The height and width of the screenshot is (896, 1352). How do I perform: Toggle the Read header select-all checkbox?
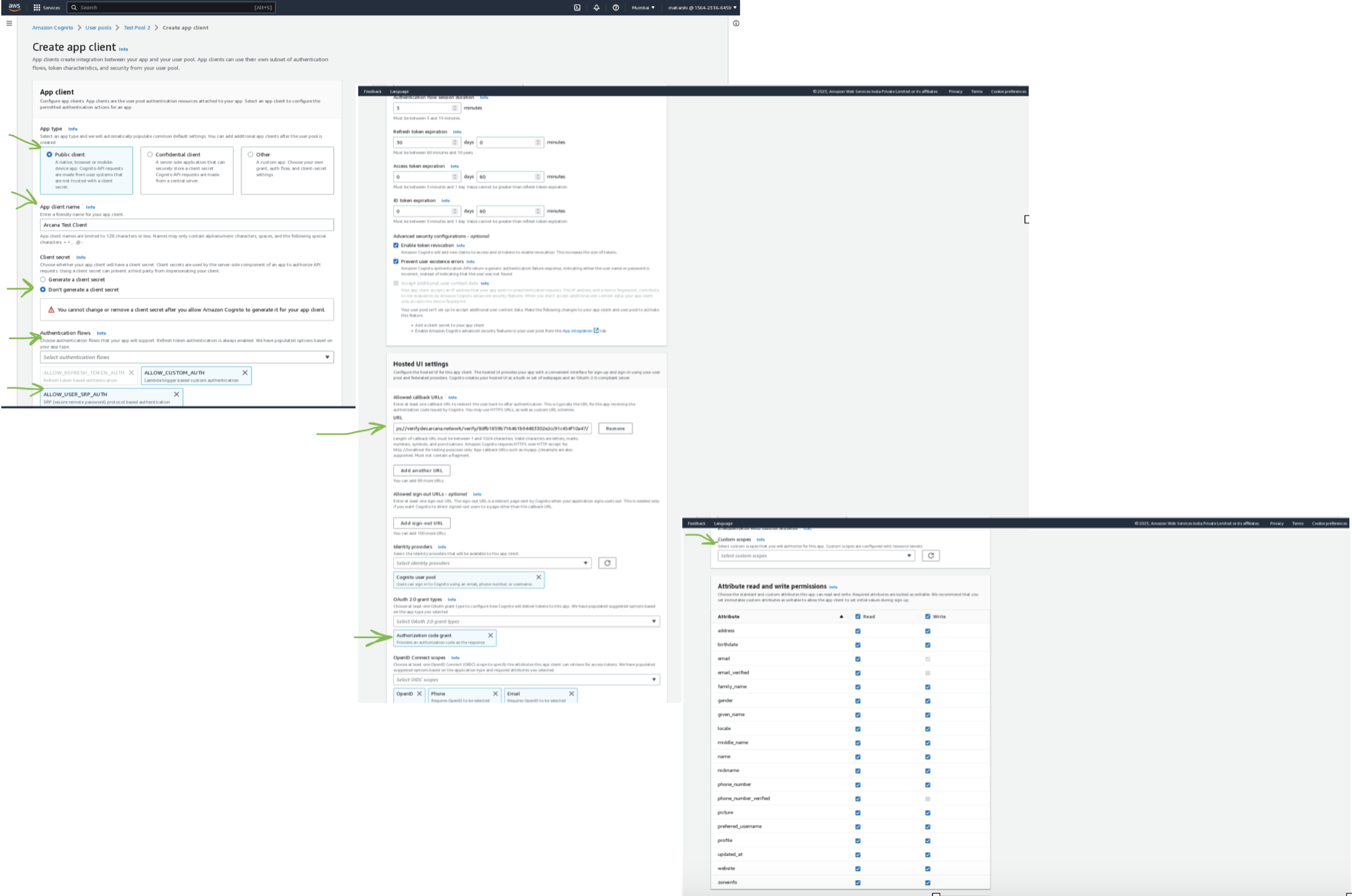(x=858, y=616)
